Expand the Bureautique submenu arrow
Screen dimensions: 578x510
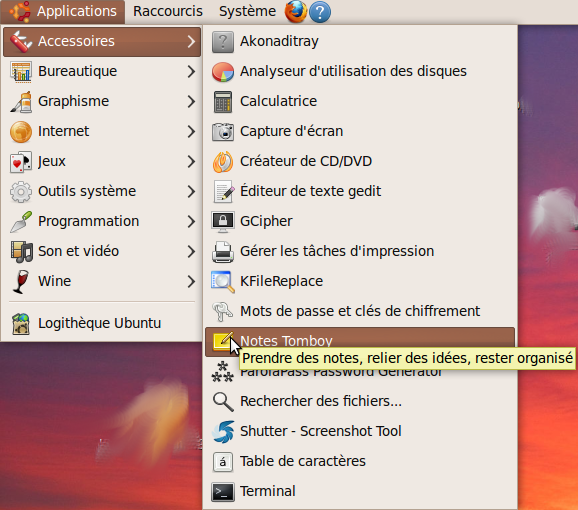191,71
